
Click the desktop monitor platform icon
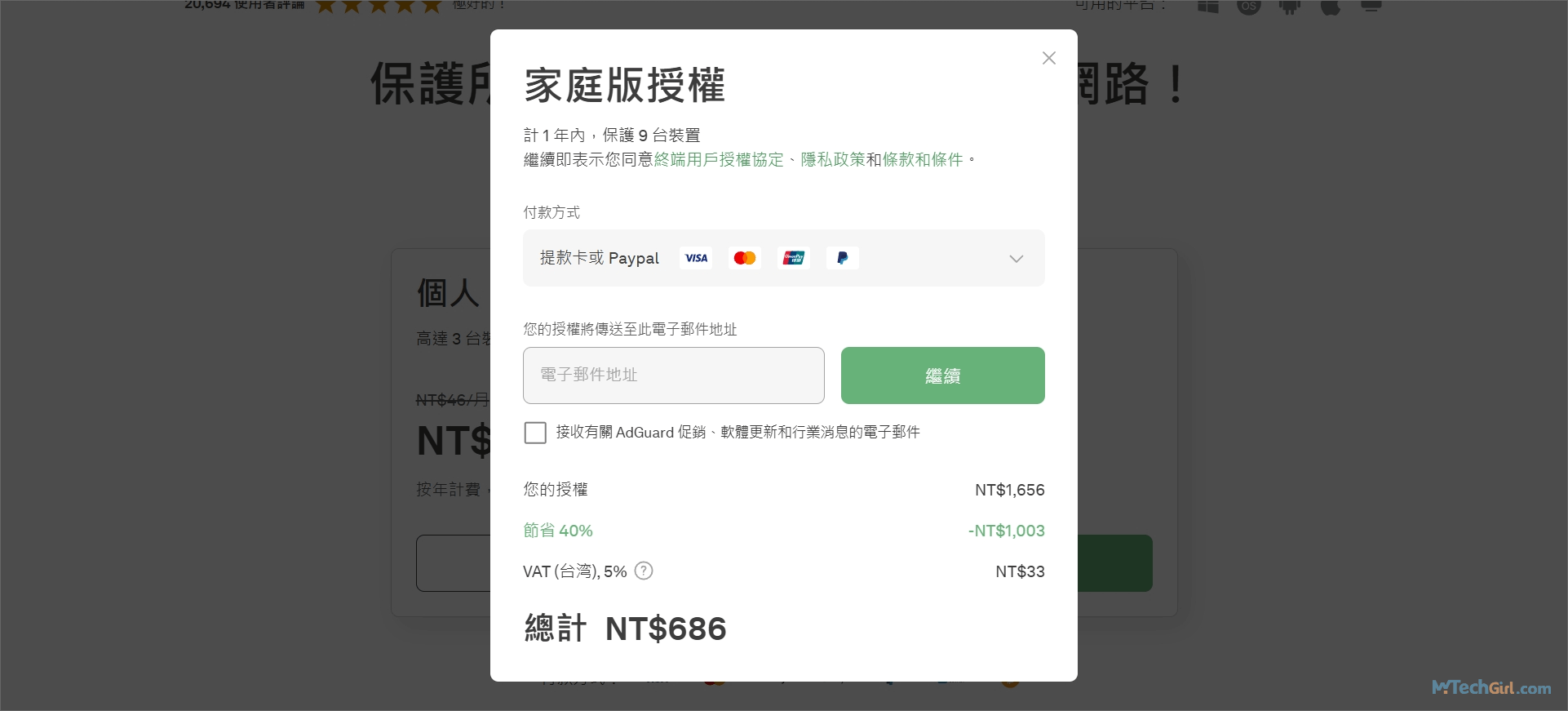[x=1371, y=6]
